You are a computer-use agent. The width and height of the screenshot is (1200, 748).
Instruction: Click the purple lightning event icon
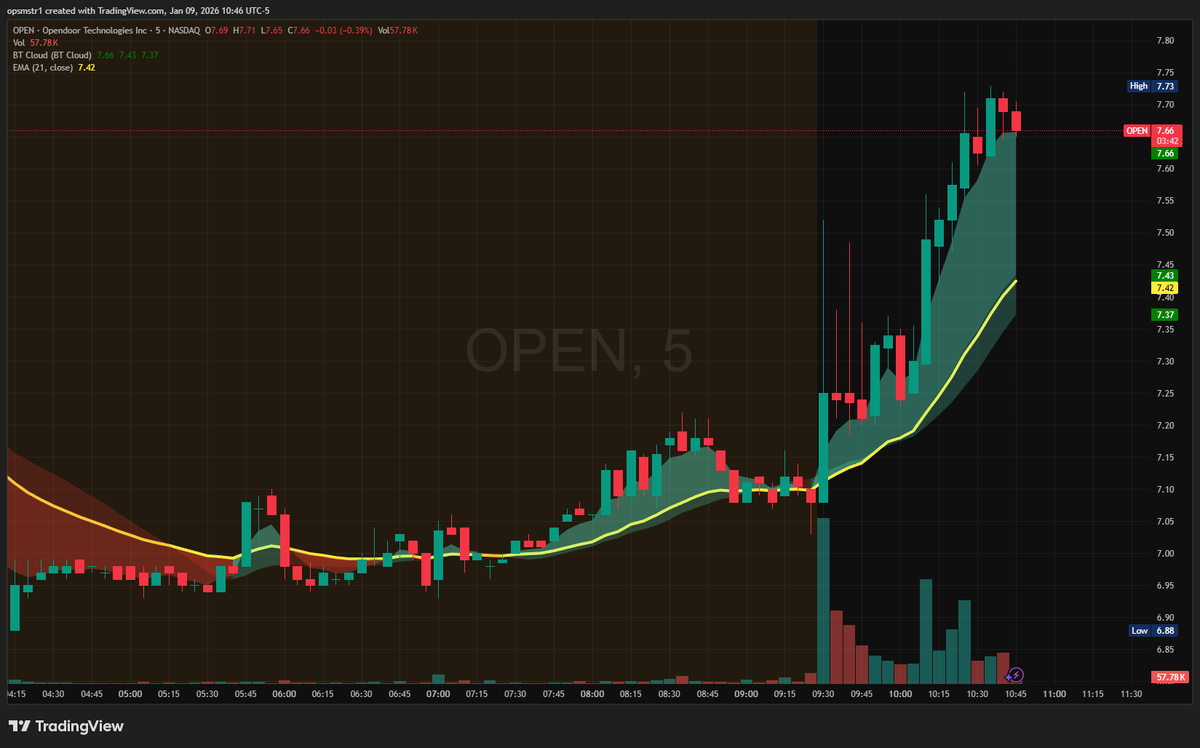tap(1015, 676)
